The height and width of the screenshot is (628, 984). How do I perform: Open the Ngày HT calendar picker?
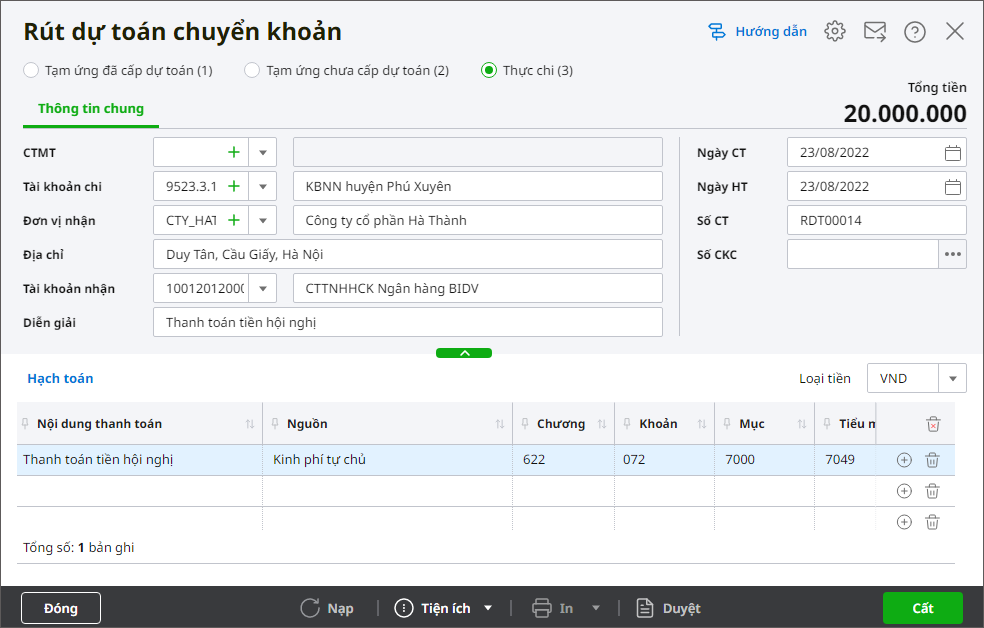pos(953,186)
